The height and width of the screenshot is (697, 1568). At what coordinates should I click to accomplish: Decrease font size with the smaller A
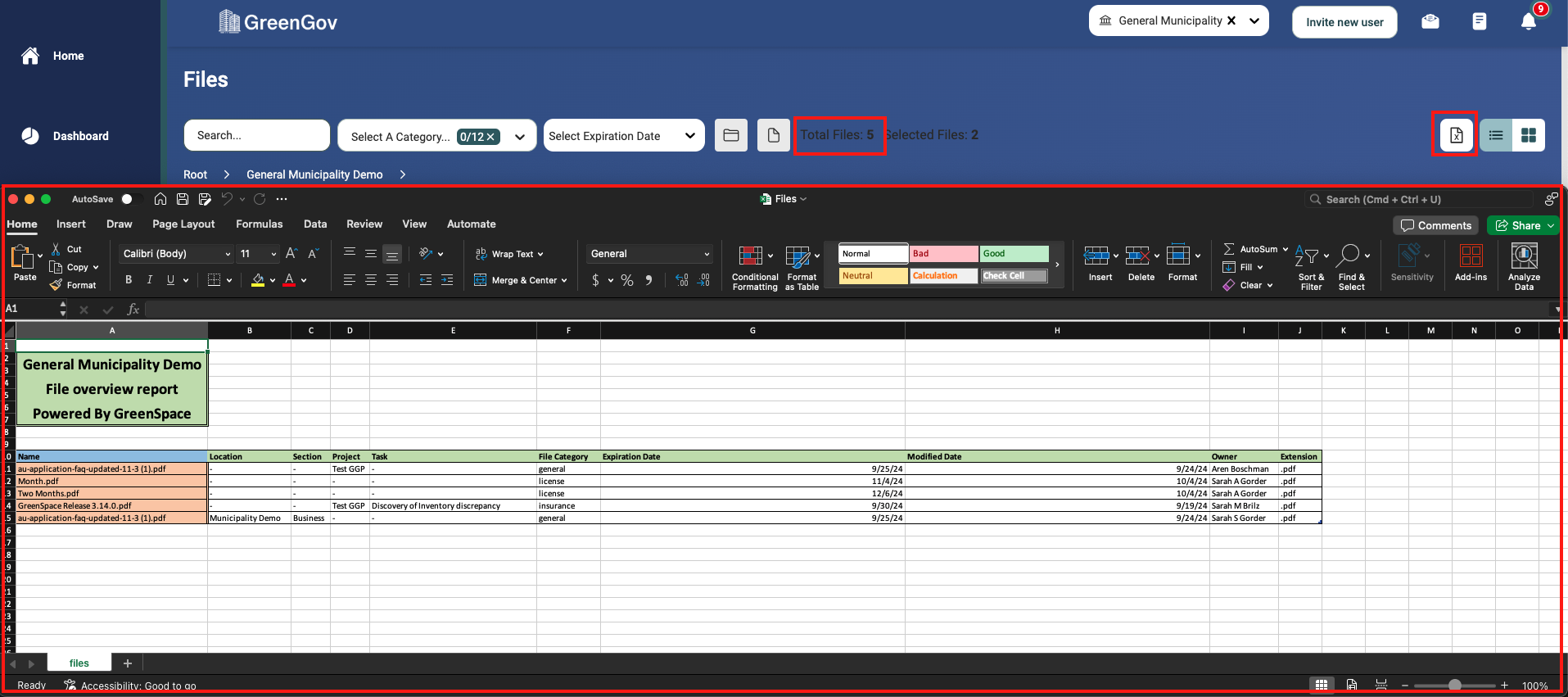click(313, 254)
